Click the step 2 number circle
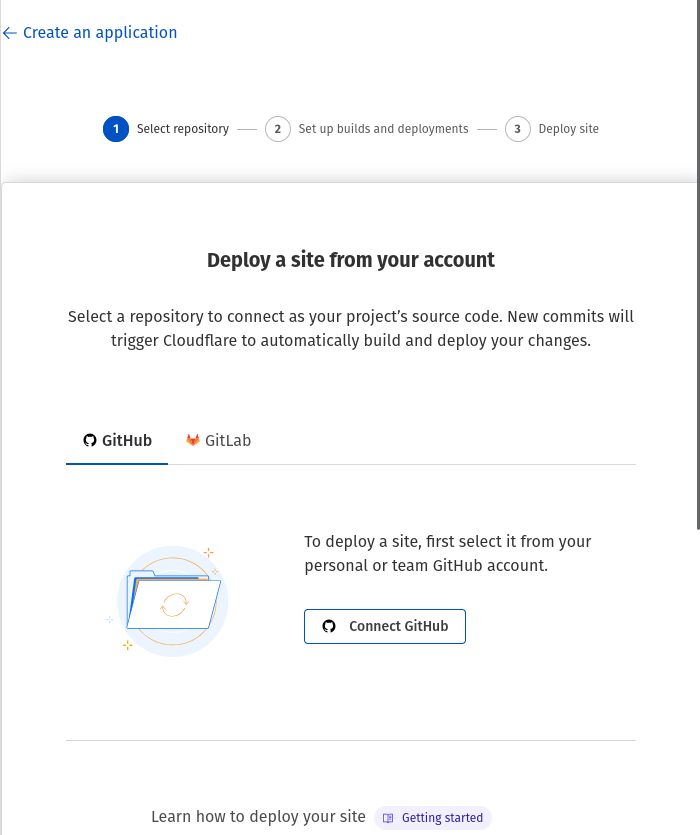Viewport: 700px width, 835px height. (278, 129)
